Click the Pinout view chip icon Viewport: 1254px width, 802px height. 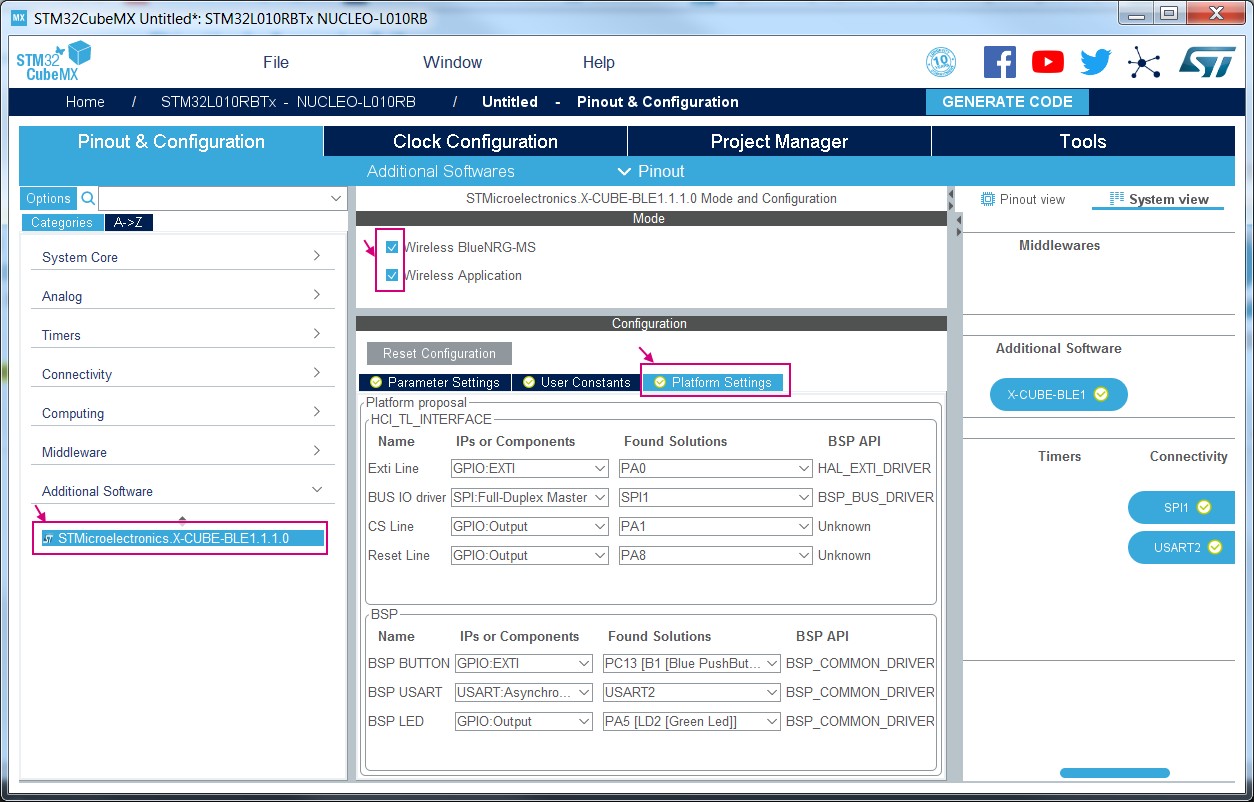(x=987, y=199)
